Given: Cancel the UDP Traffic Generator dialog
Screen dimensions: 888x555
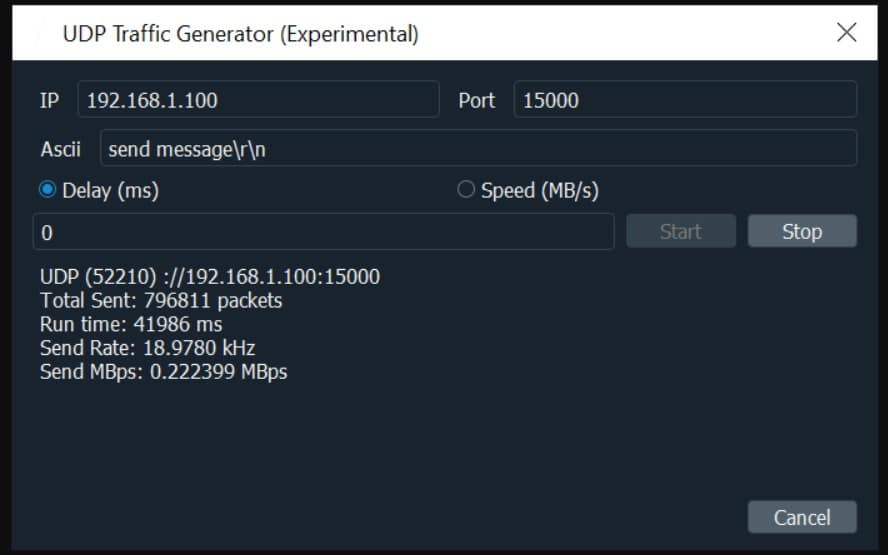Looking at the screenshot, I should click(802, 517).
